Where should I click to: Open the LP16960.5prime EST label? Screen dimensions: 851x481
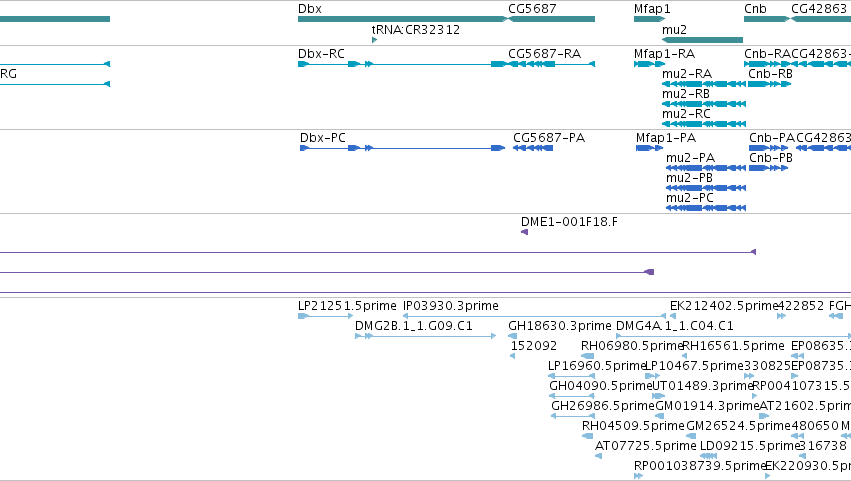pyautogui.click(x=596, y=366)
